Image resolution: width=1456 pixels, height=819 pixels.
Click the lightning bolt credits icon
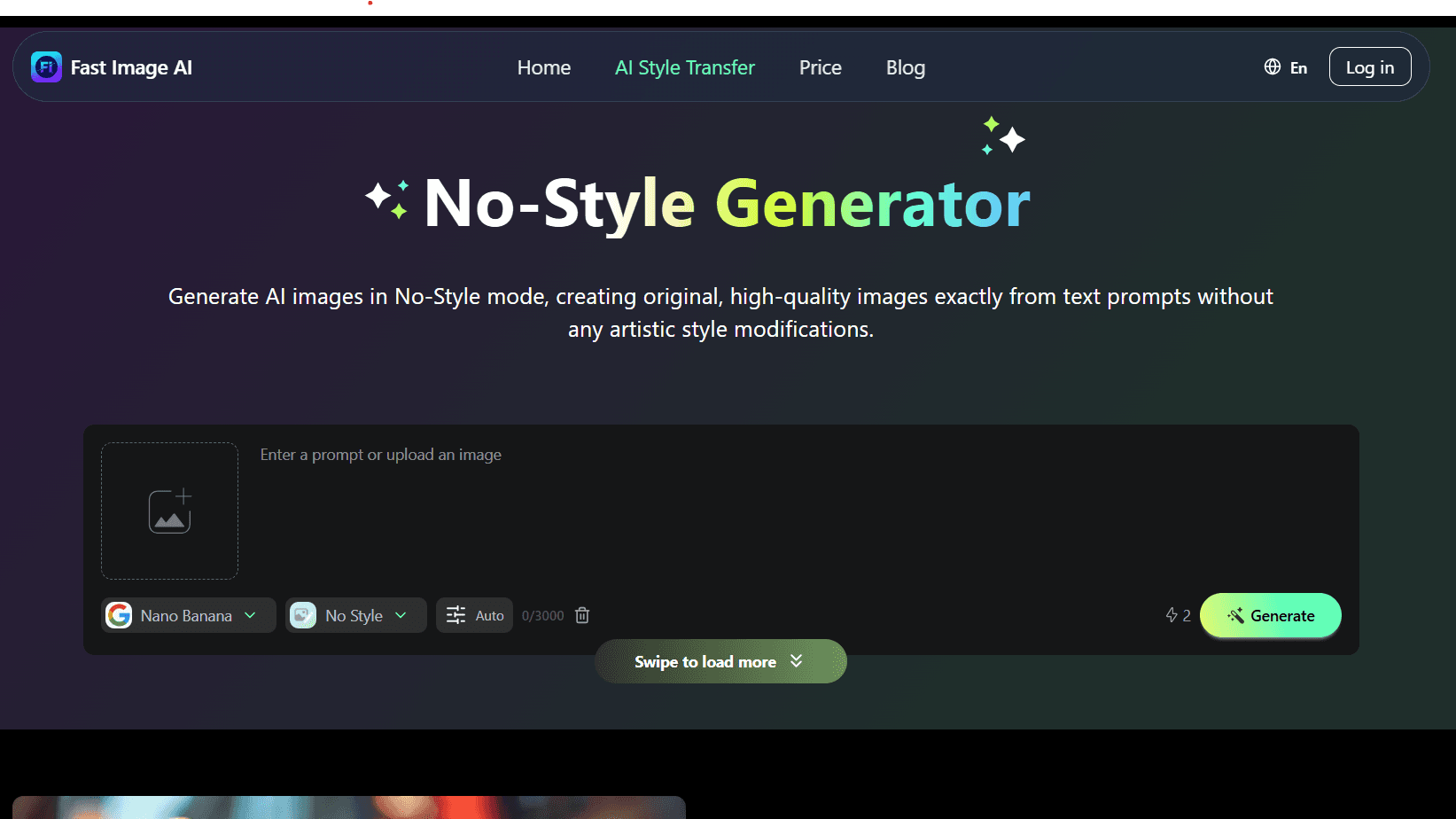[1172, 615]
